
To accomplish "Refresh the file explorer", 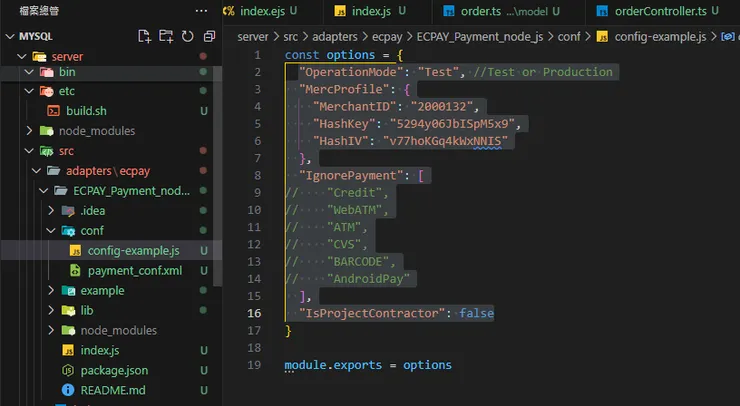I will tap(187, 36).
